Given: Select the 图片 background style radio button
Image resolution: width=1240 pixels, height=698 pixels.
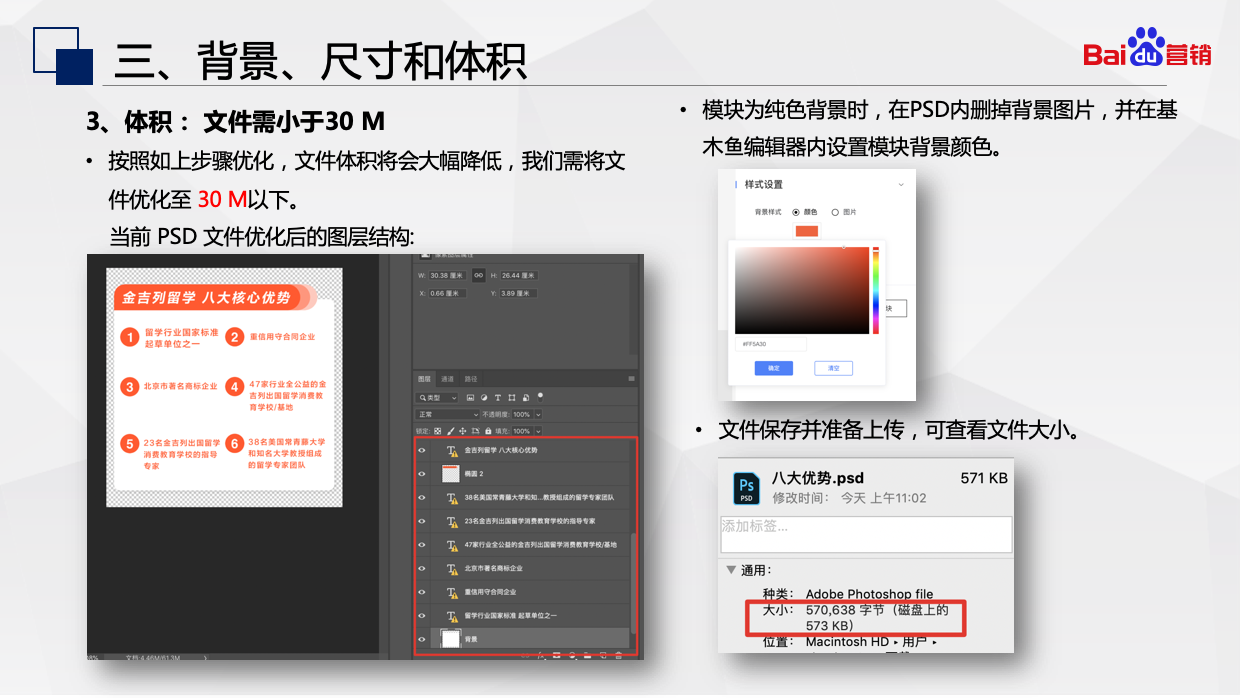Looking at the screenshot, I should 835,212.
